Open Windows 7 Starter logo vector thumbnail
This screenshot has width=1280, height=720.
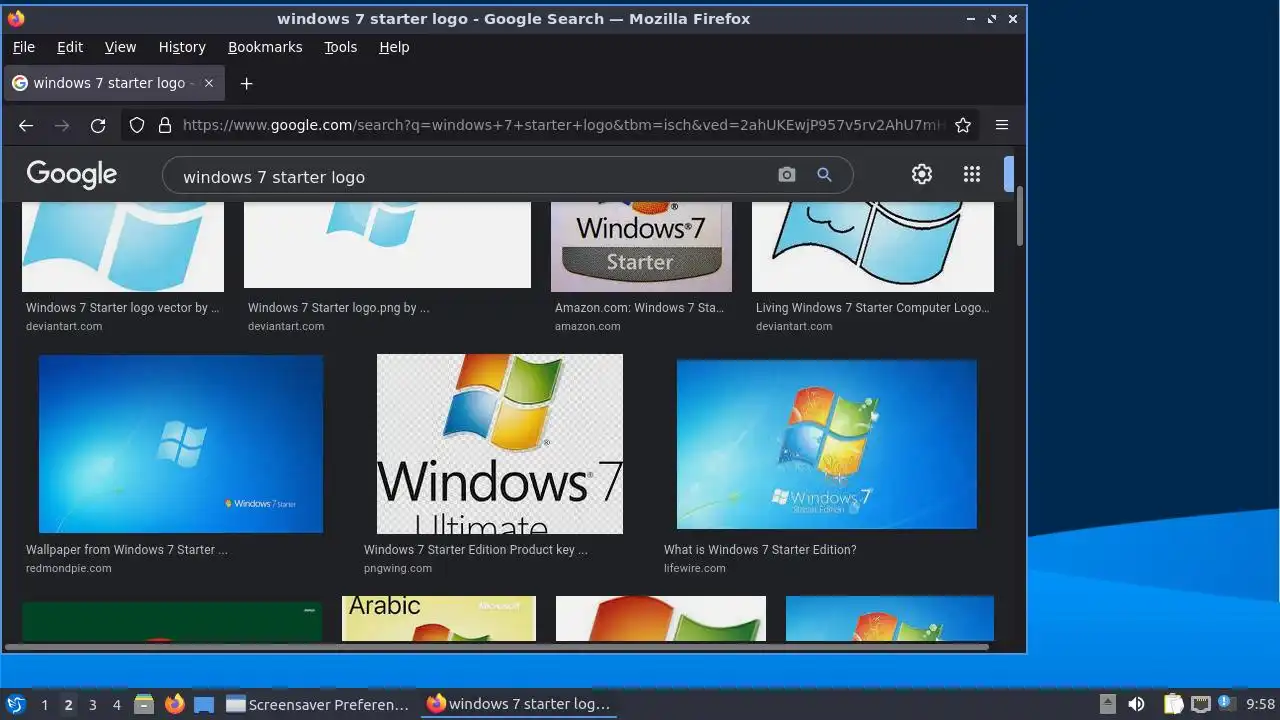click(x=123, y=246)
